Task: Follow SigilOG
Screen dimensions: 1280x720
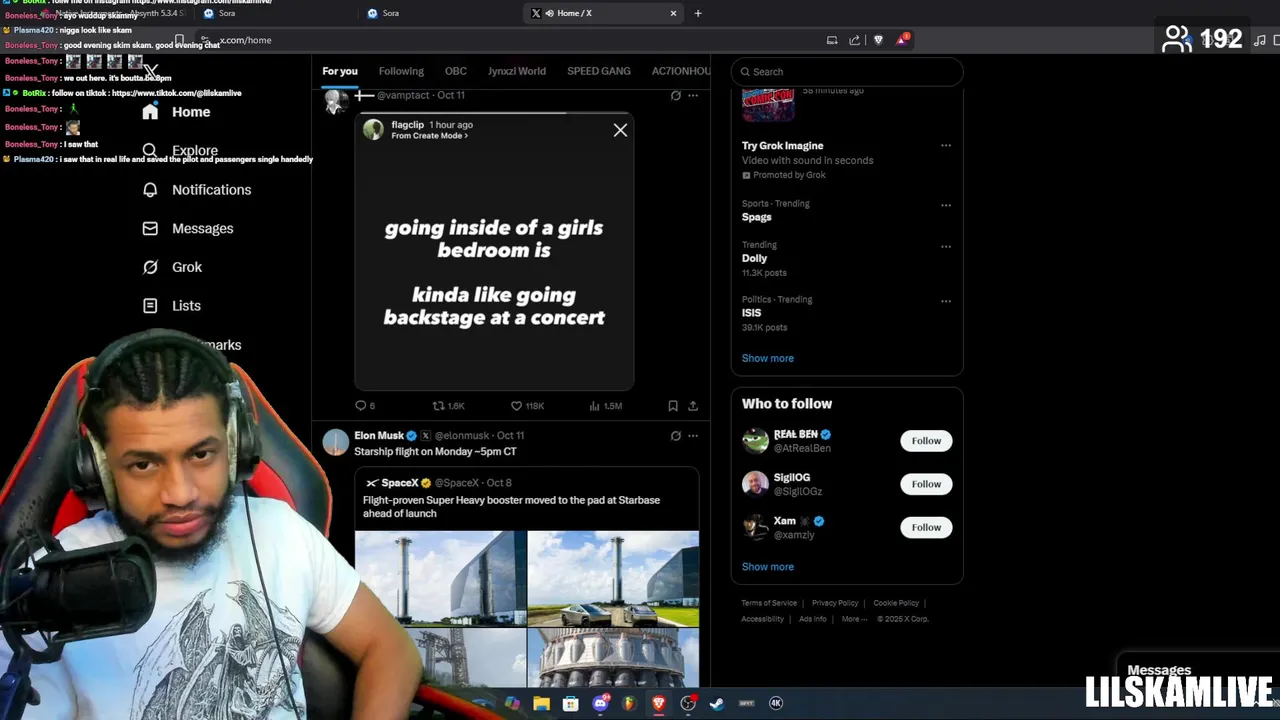Action: pos(926,484)
